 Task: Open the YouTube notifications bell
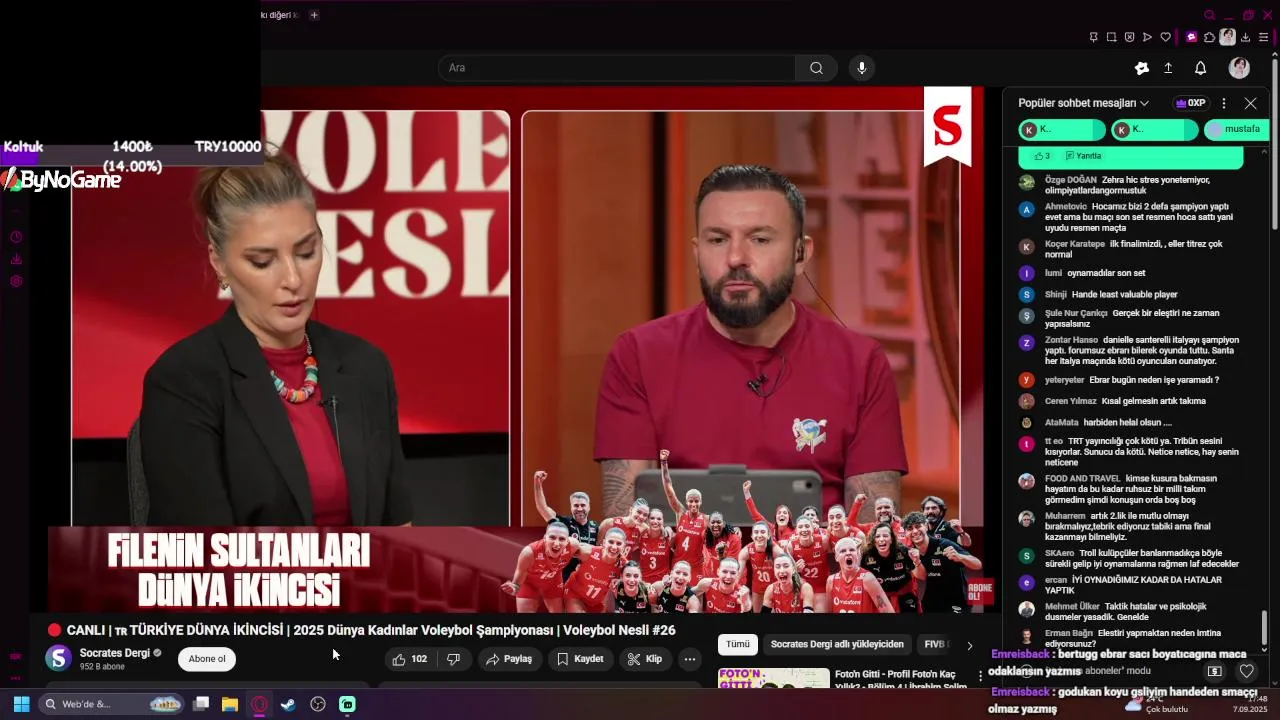pos(1200,68)
